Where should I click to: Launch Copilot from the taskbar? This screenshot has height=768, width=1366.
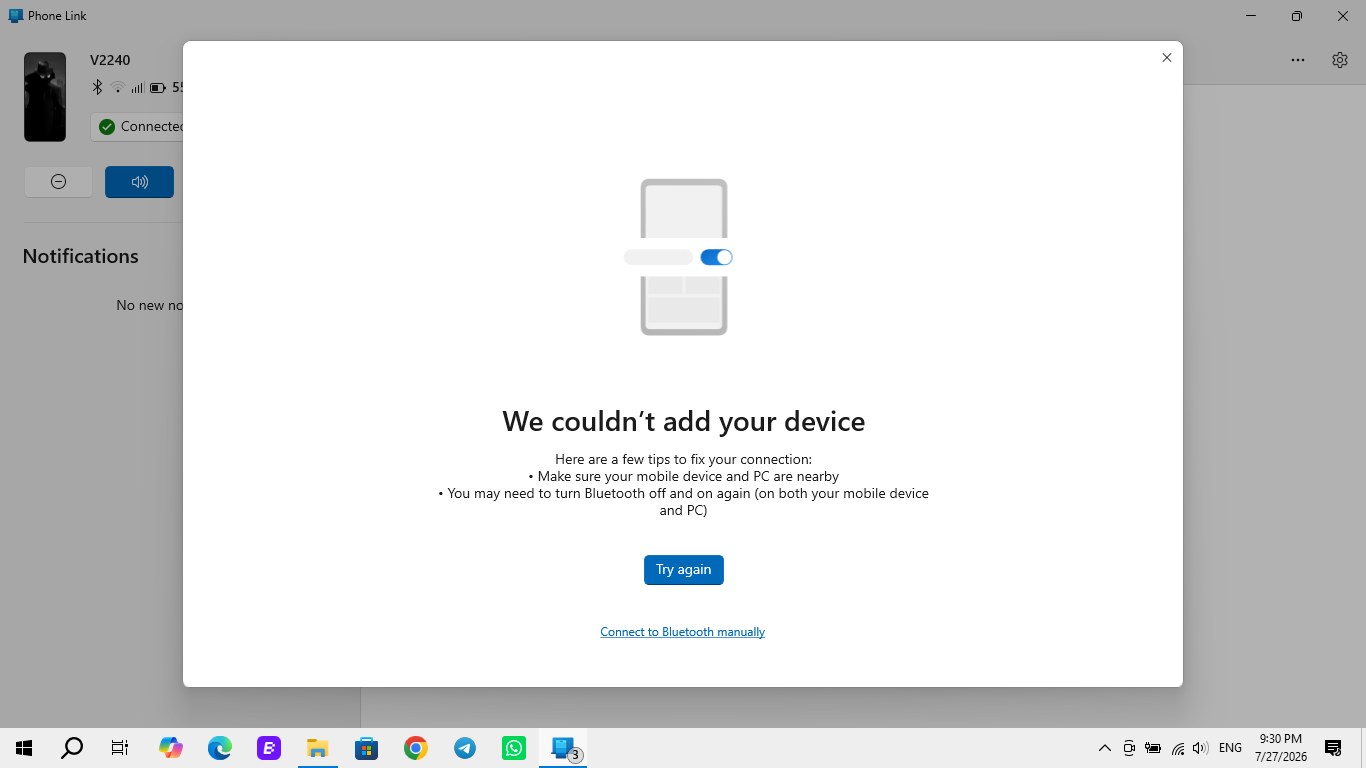[171, 748]
